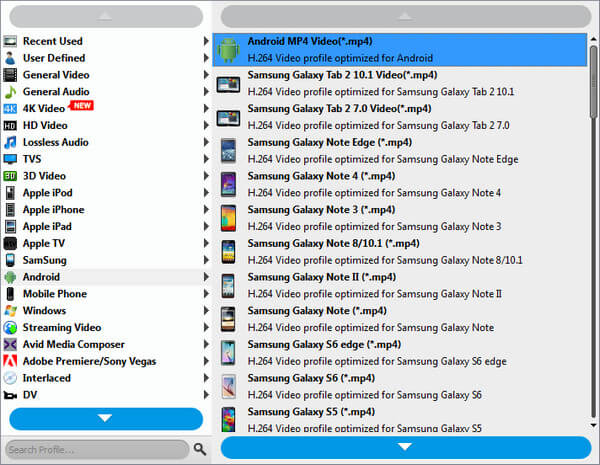Click the profile list scrollbar up arrow
The height and width of the screenshot is (465, 600).
[x=593, y=39]
